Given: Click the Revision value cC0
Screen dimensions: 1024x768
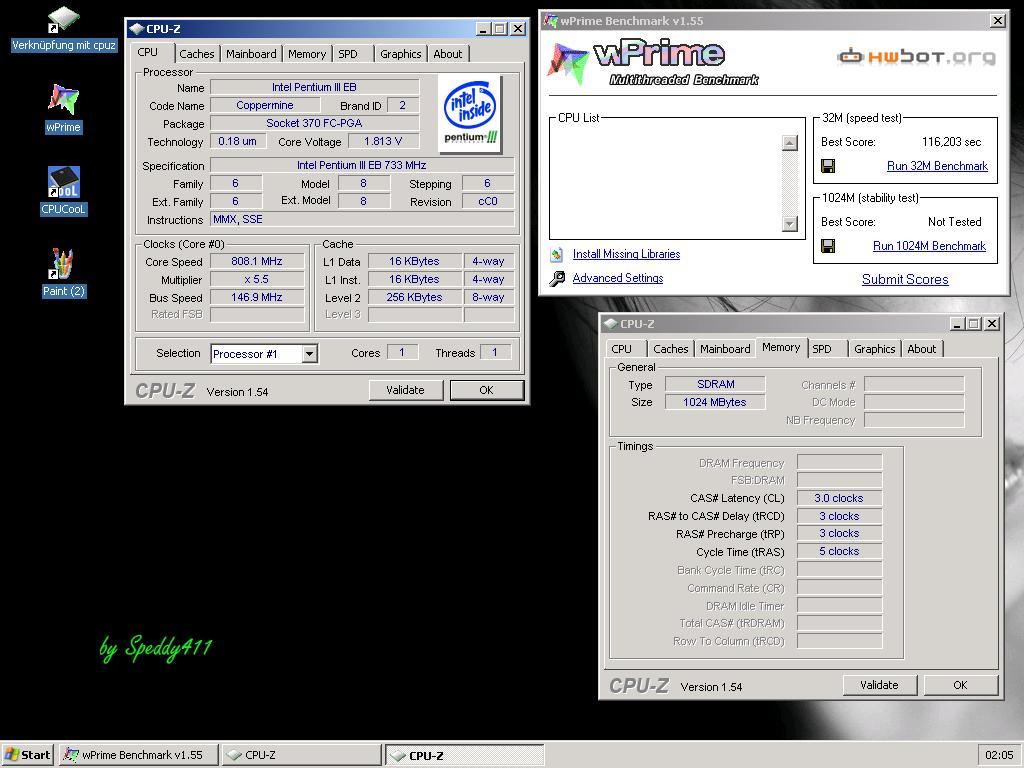Looking at the screenshot, I should coord(488,202).
